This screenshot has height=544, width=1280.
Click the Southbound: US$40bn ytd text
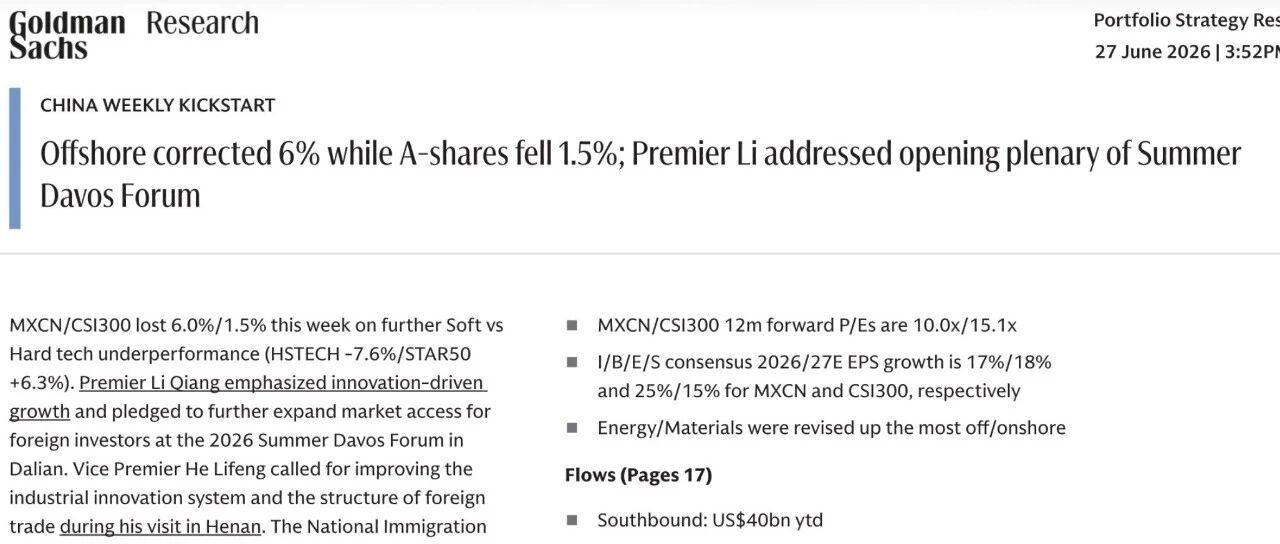tap(710, 521)
